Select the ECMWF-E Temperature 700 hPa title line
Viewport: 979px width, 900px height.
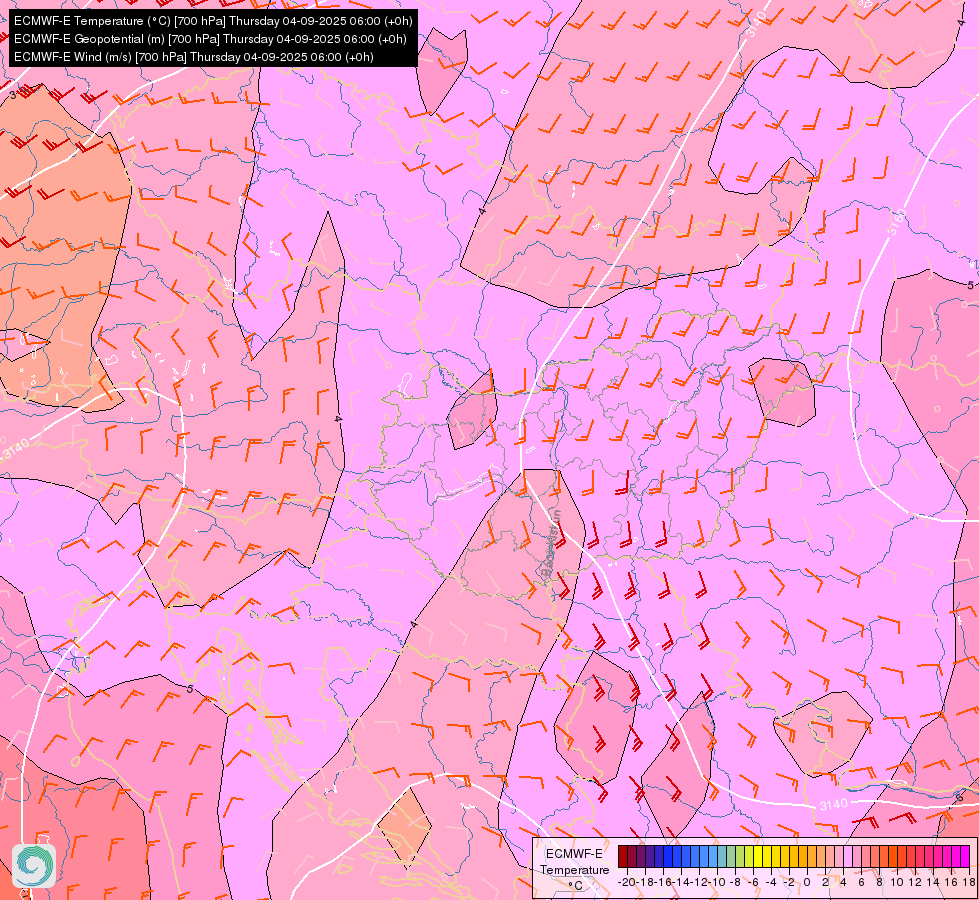(213, 21)
